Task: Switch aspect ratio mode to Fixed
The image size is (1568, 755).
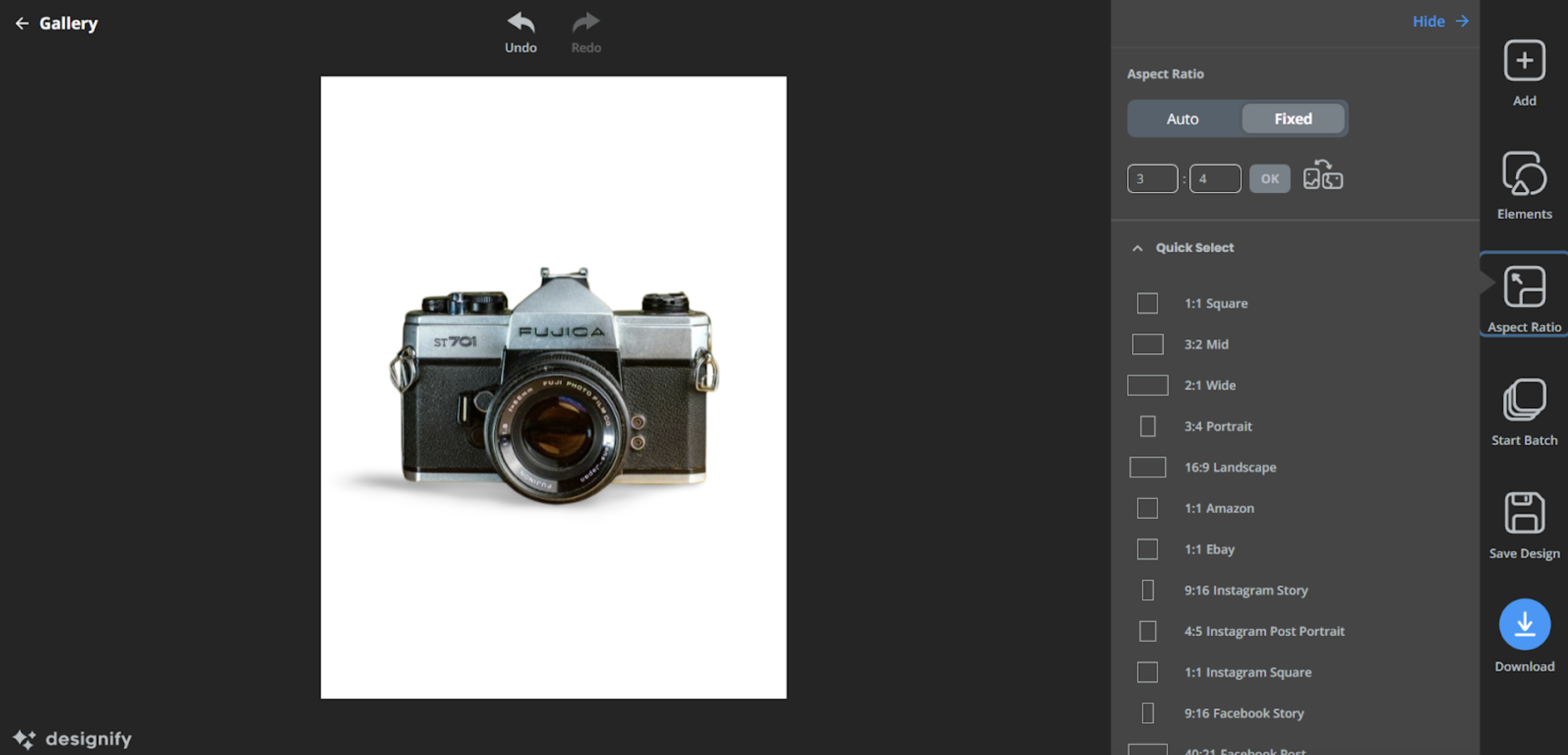Action: pos(1293,119)
